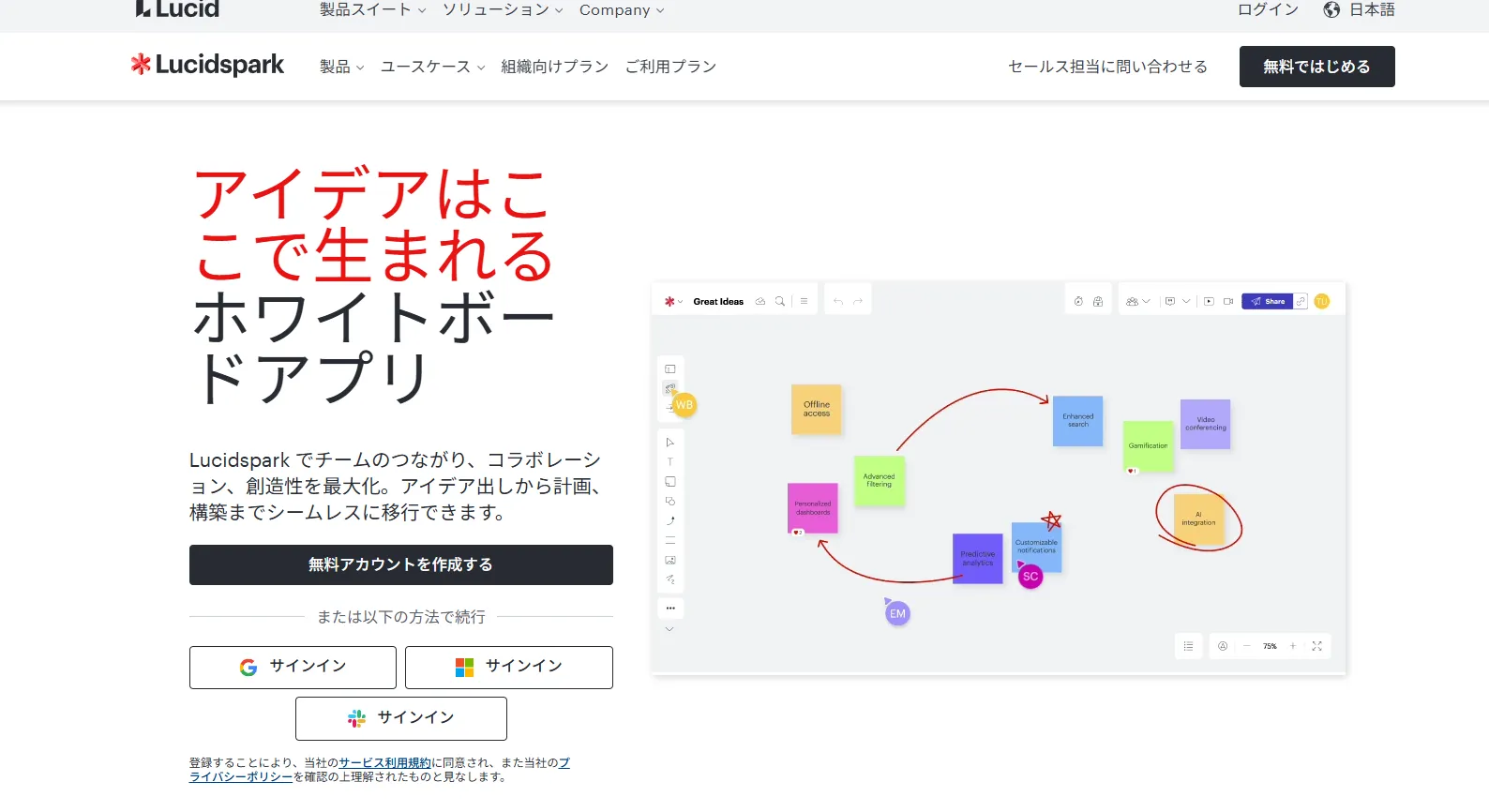Click the voting icon next to the timer
Viewport: 1489px width, 812px height.
coord(1098,301)
